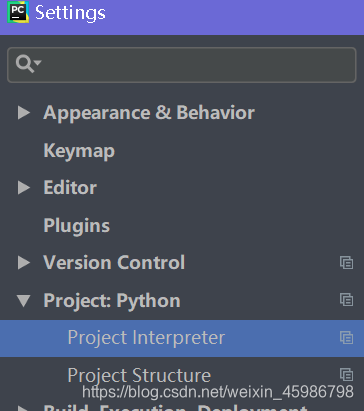Viewport: 364px width, 411px height.
Task: Click the project-level icon beside Project Structure
Action: (x=346, y=375)
